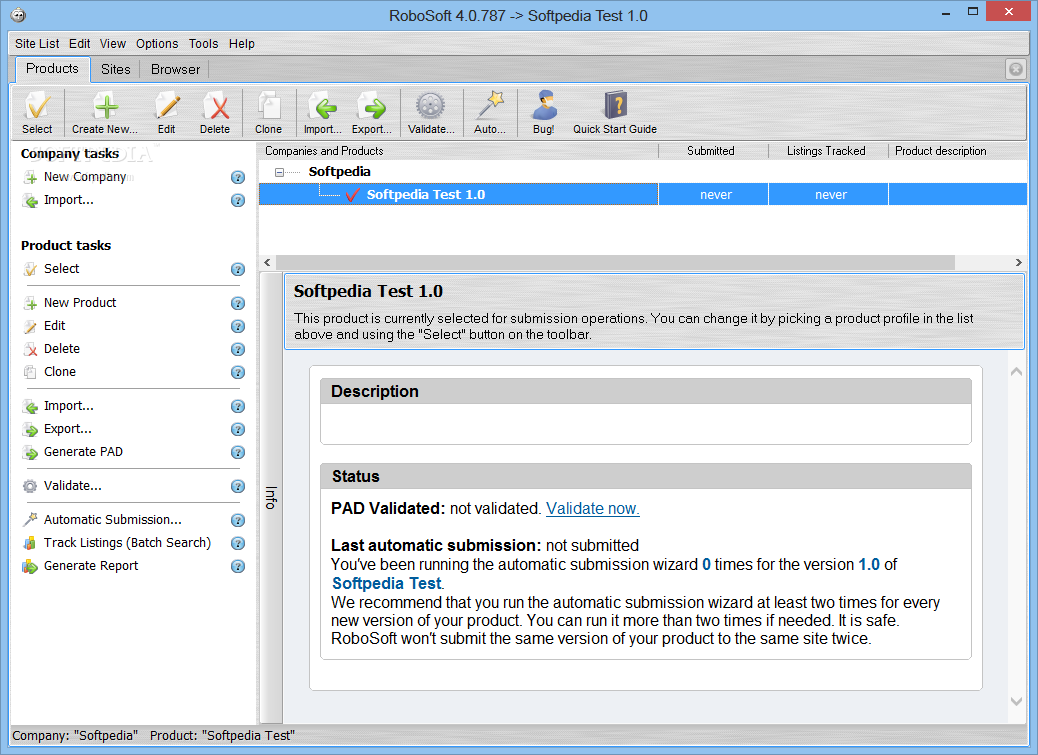Collapse the Softpedia company tree node
The image size is (1038, 755).
point(279,172)
